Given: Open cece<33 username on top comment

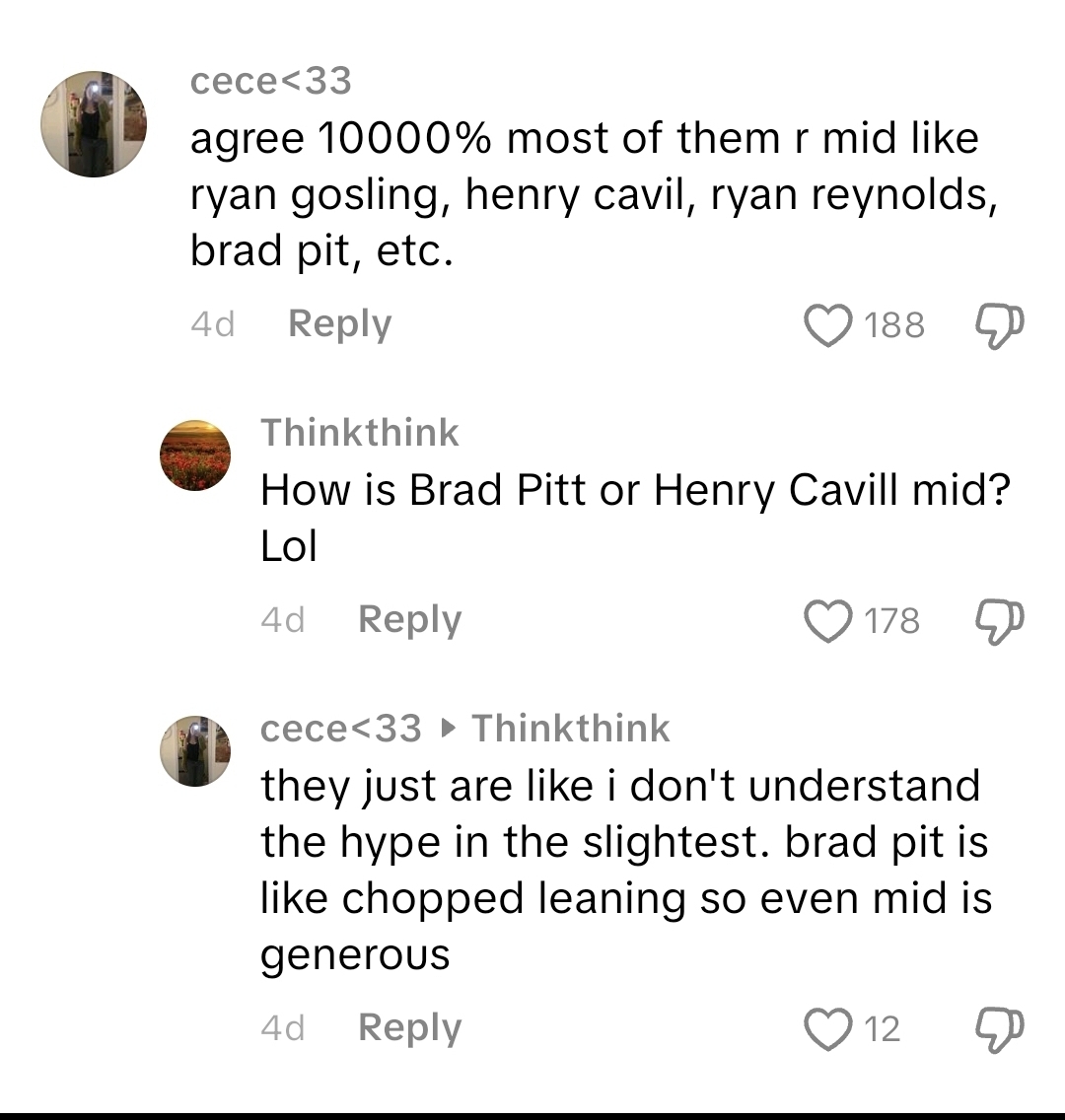Looking at the screenshot, I should [x=270, y=82].
